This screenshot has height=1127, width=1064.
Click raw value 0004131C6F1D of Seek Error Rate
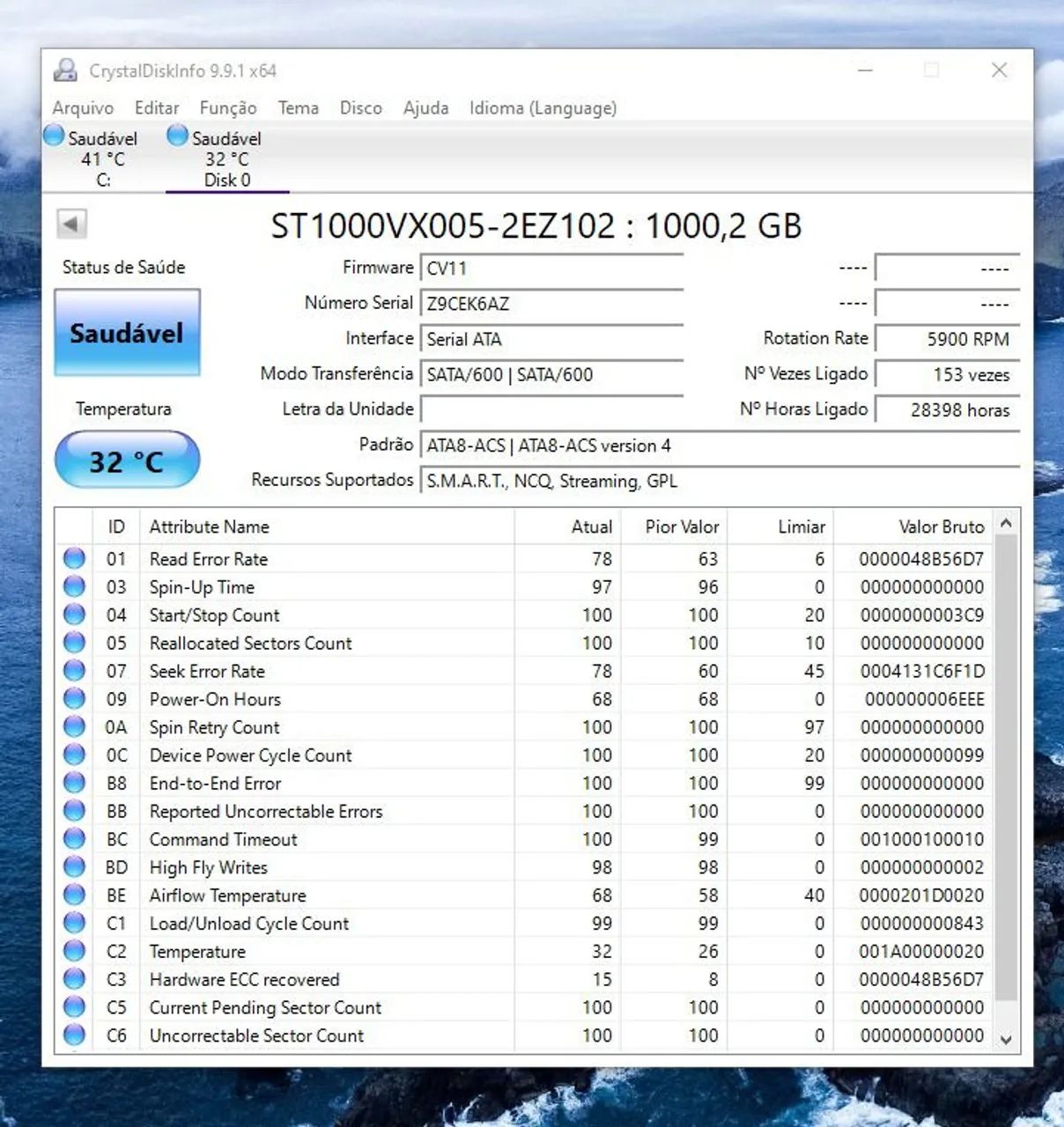pos(922,671)
